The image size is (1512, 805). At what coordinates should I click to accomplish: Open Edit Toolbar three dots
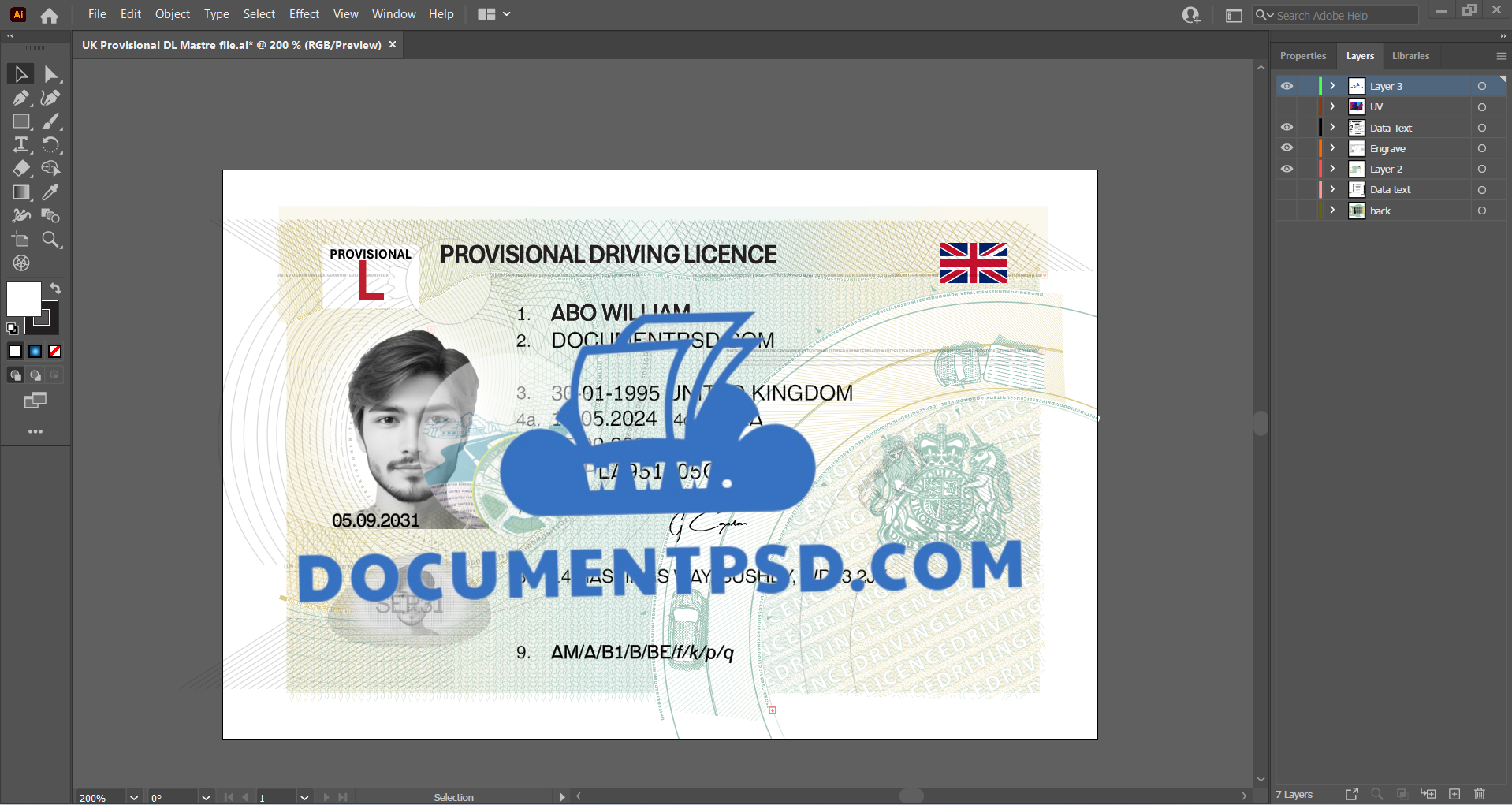click(35, 431)
